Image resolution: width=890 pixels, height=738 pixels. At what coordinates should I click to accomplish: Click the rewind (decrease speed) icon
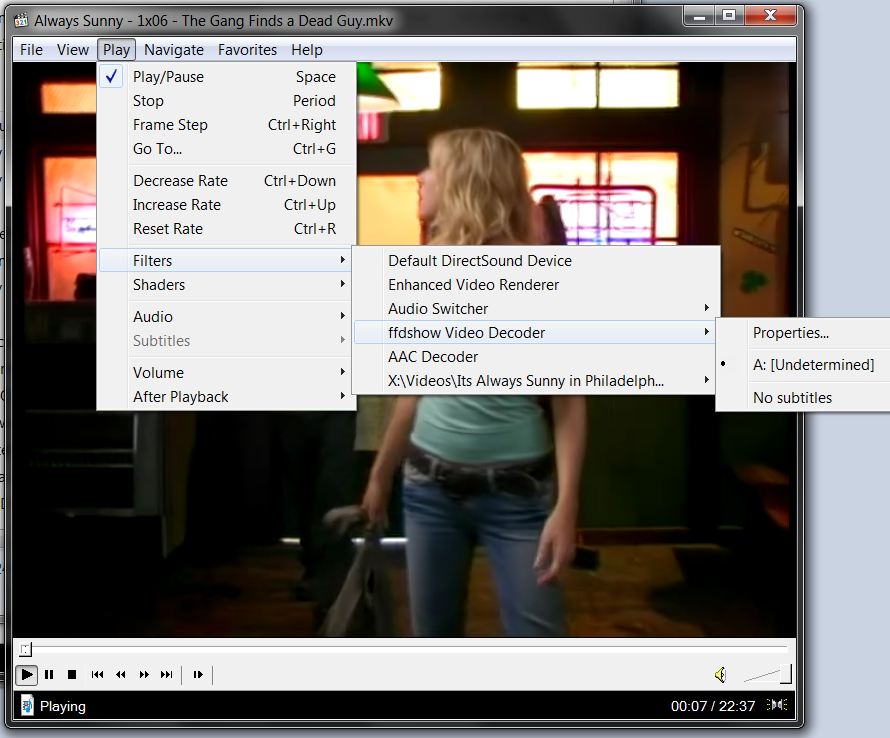pyautogui.click(x=121, y=675)
